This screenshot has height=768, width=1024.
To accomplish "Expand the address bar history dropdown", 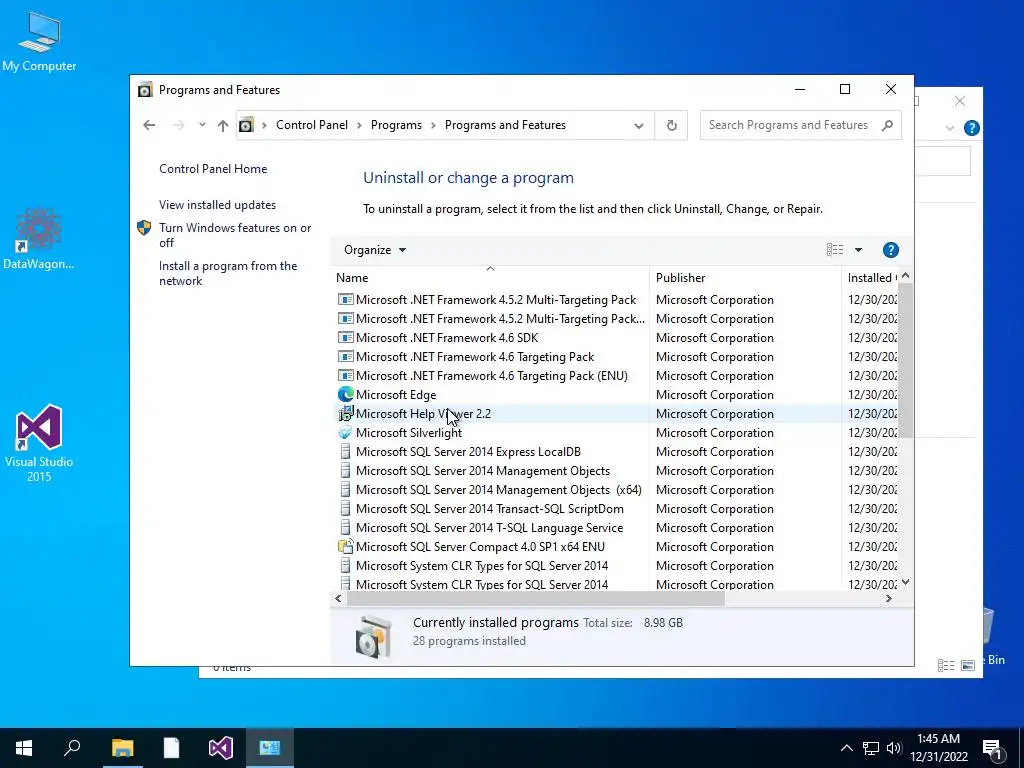I will (639, 126).
